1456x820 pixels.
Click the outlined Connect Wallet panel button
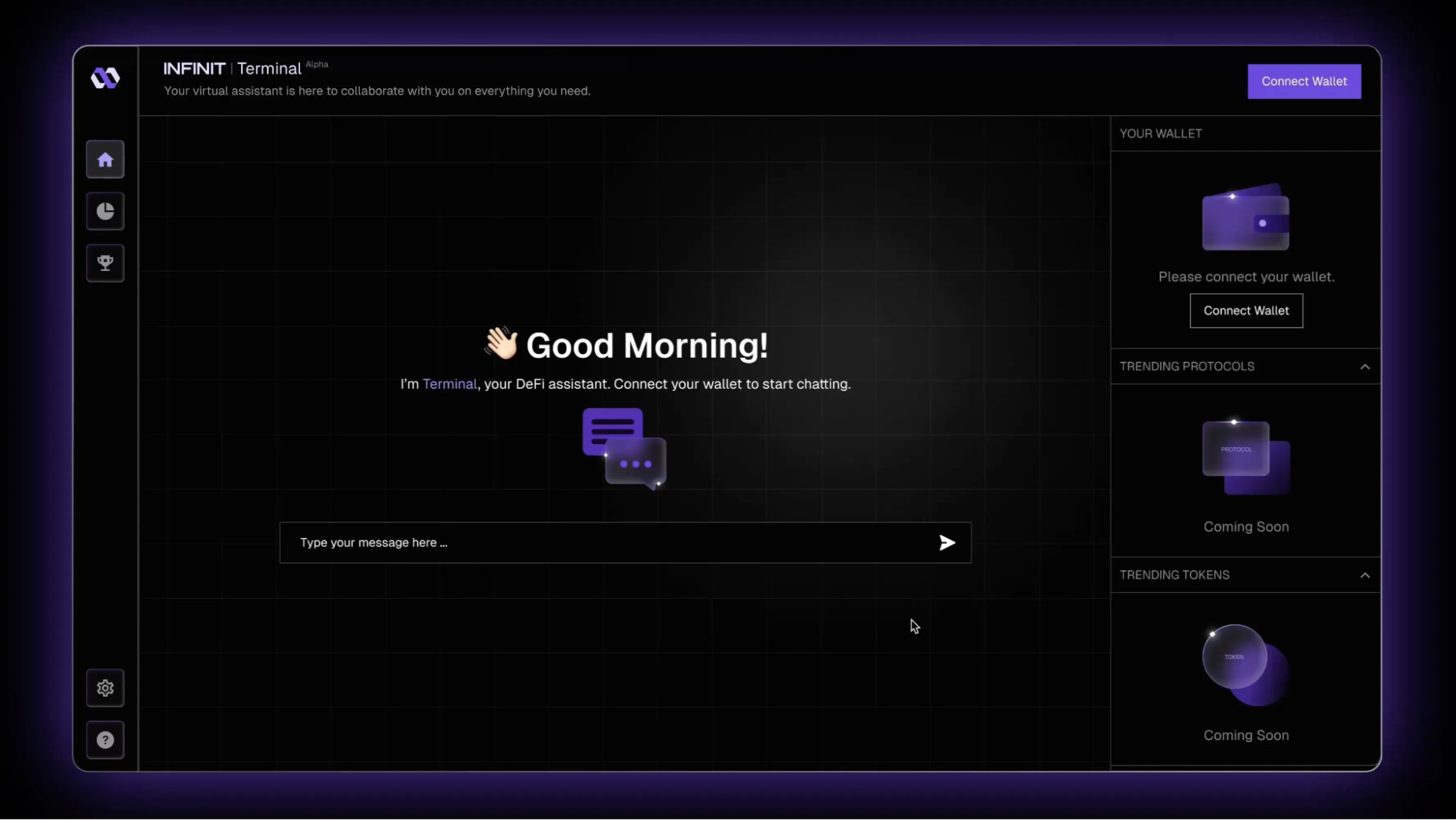1246,311
